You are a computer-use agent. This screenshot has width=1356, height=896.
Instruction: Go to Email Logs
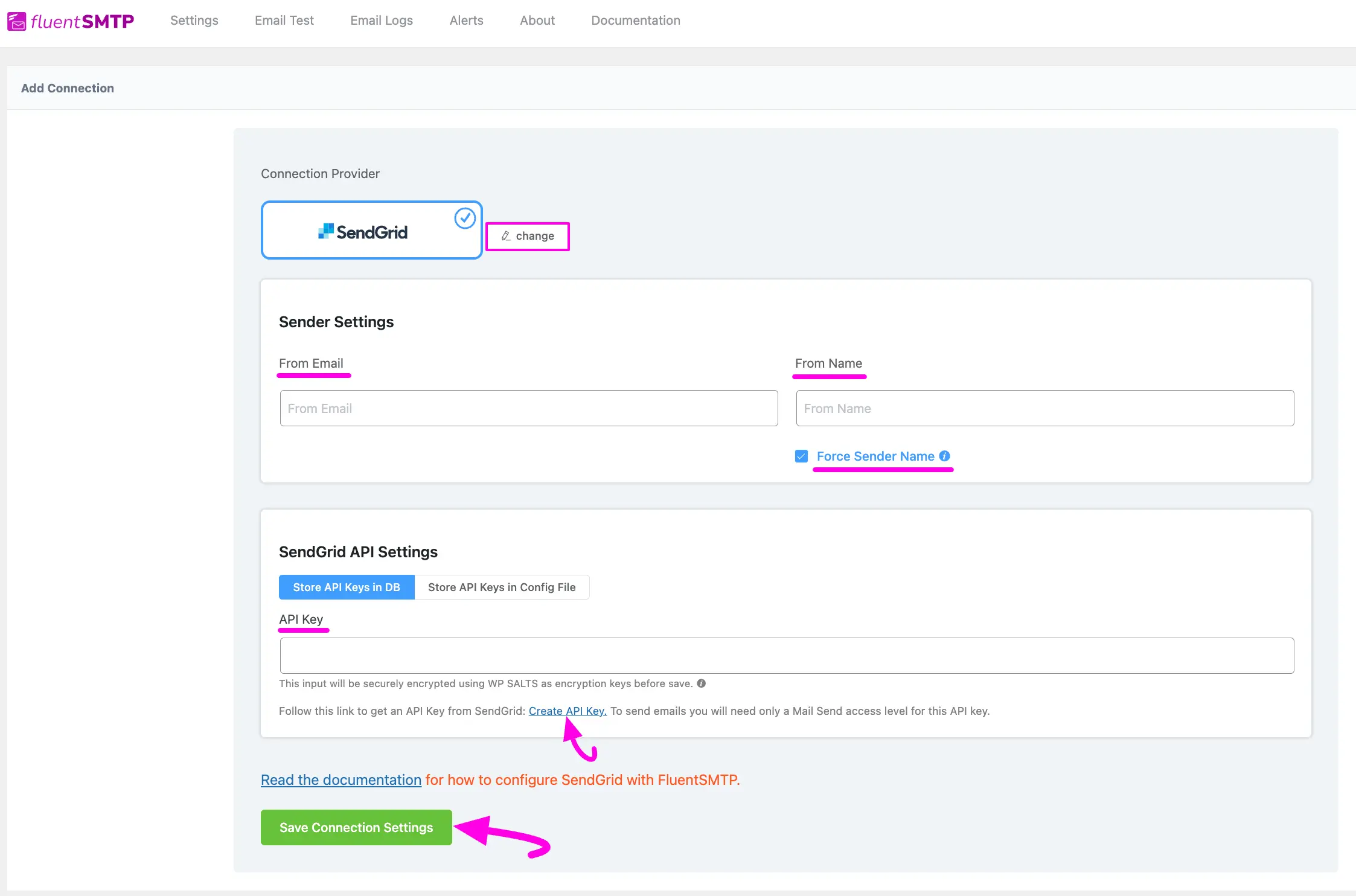click(382, 21)
